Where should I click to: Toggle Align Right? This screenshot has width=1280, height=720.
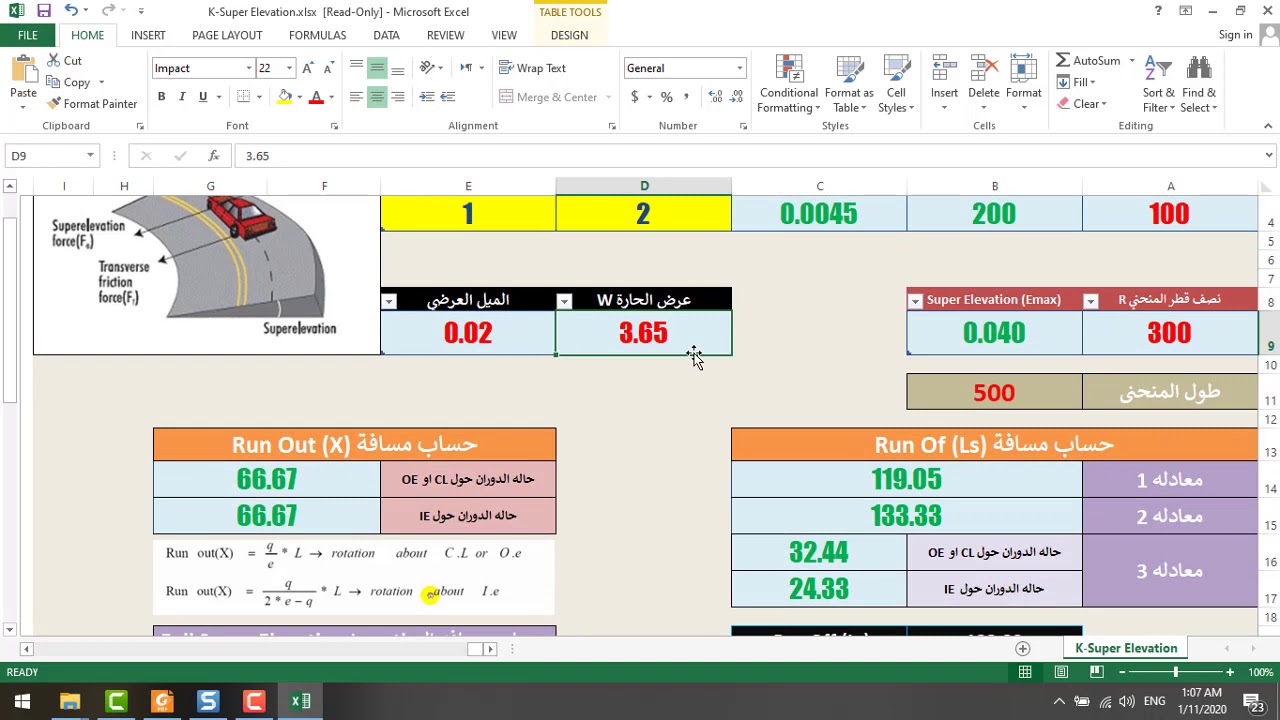[x=398, y=97]
